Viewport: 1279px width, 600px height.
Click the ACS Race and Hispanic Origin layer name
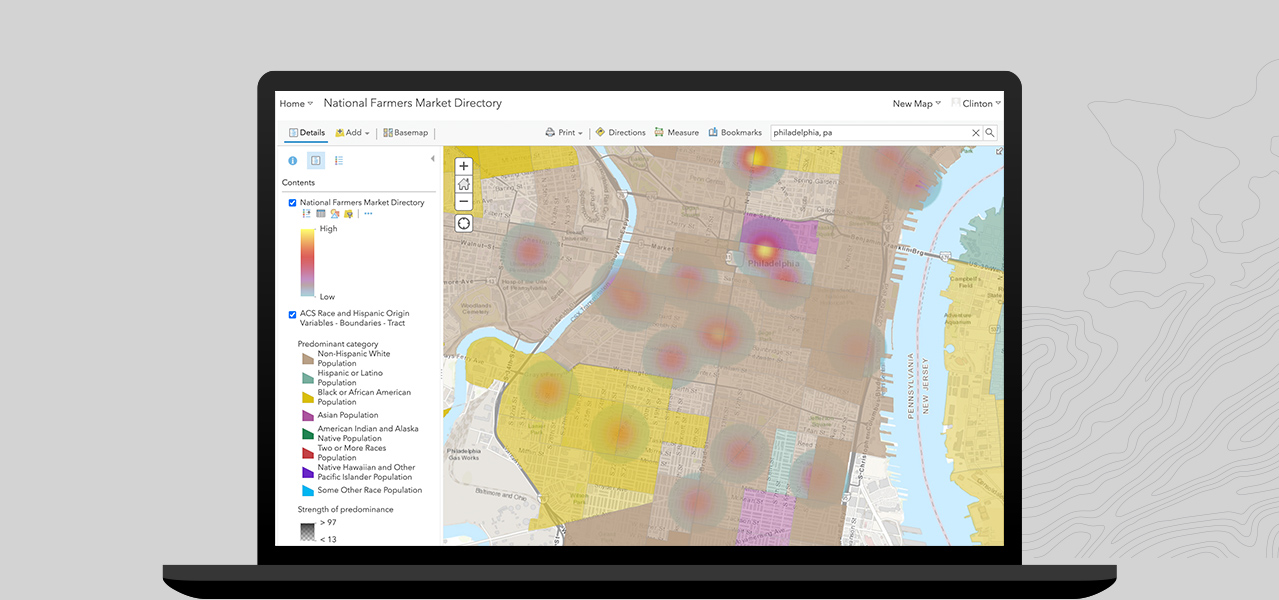(355, 318)
